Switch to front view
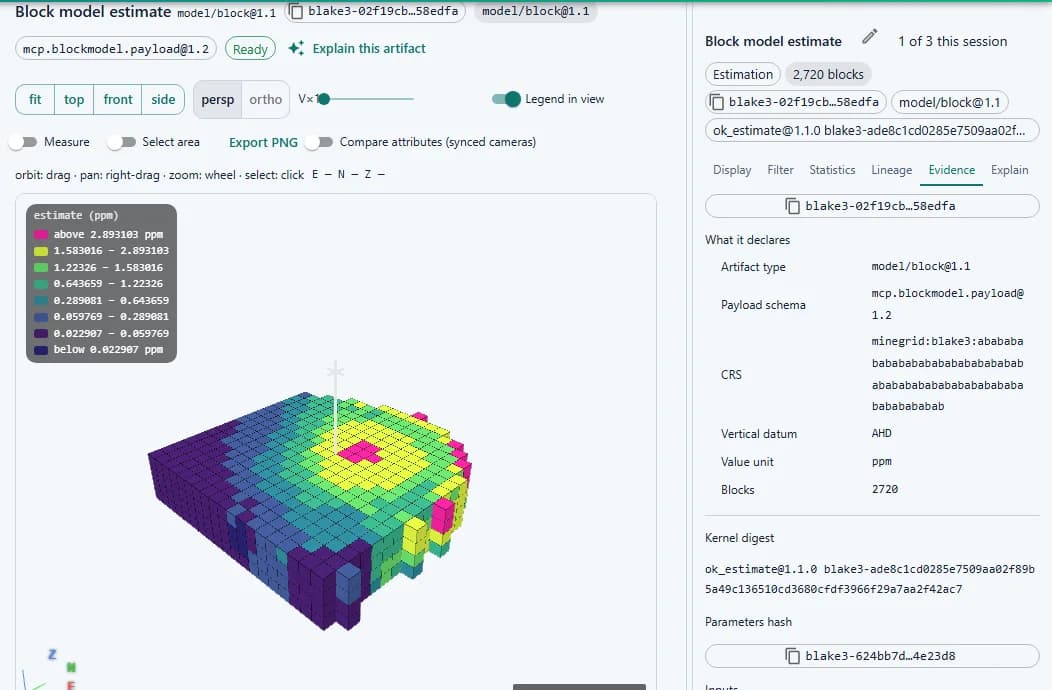Image resolution: width=1052 pixels, height=690 pixels. click(117, 99)
